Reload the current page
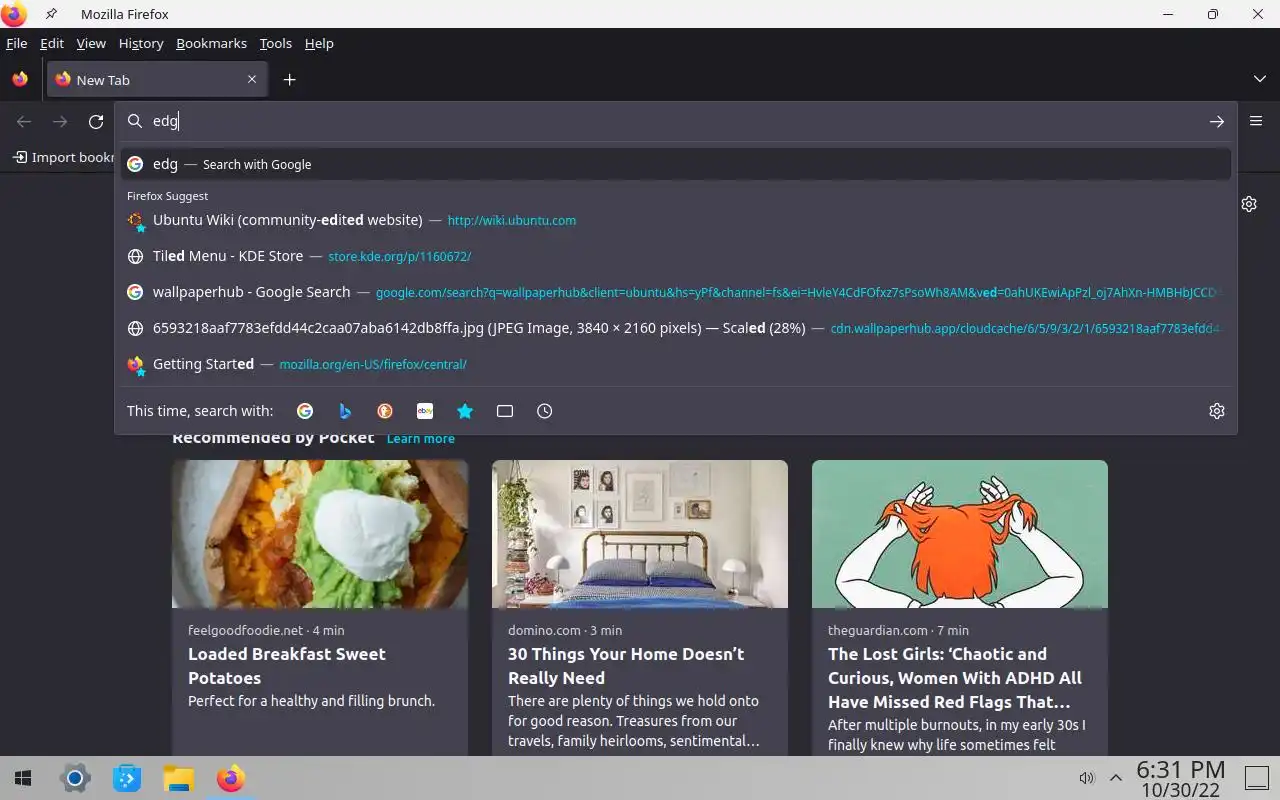 pos(96,121)
